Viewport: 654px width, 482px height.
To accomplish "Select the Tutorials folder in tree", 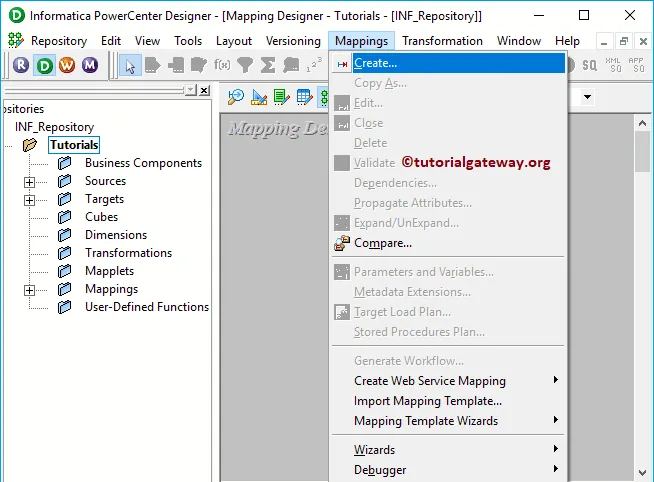I will 74,145.
